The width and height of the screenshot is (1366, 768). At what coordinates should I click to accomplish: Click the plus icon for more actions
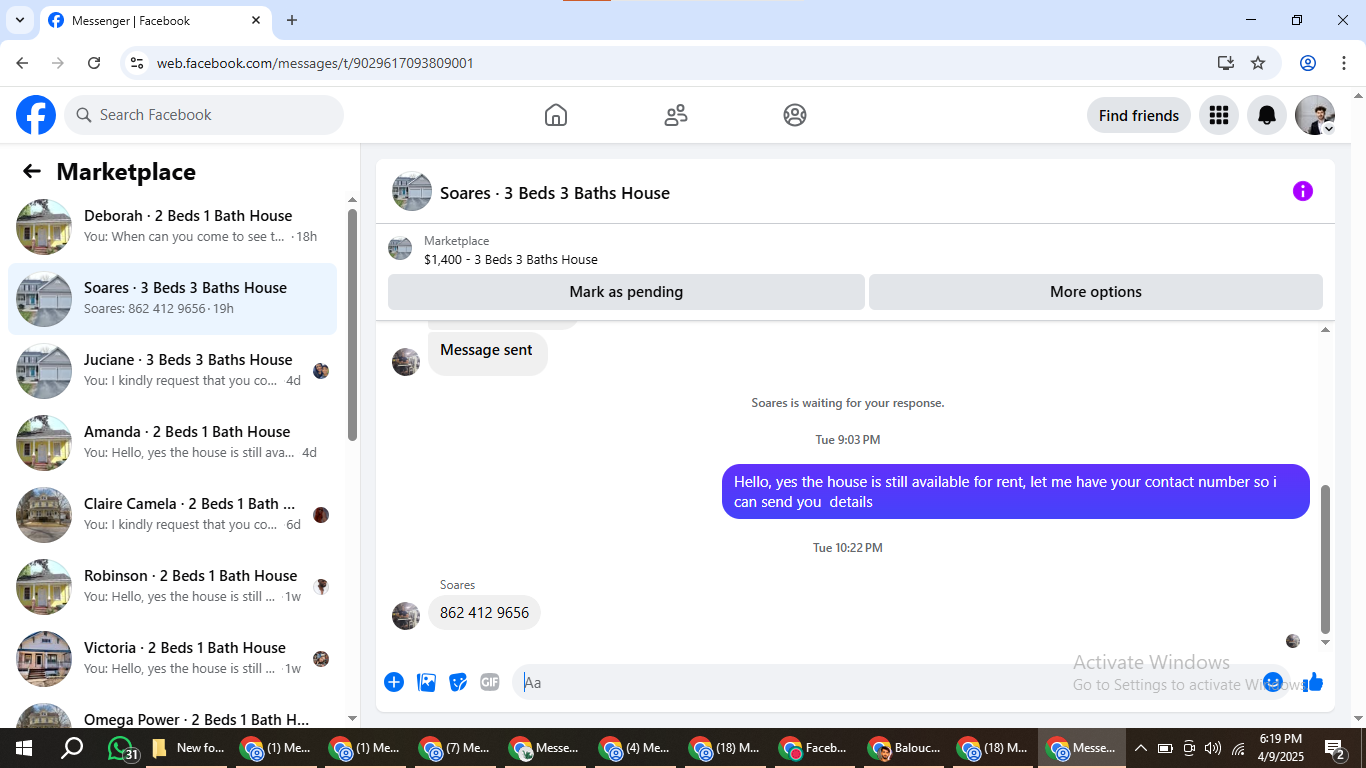point(394,682)
